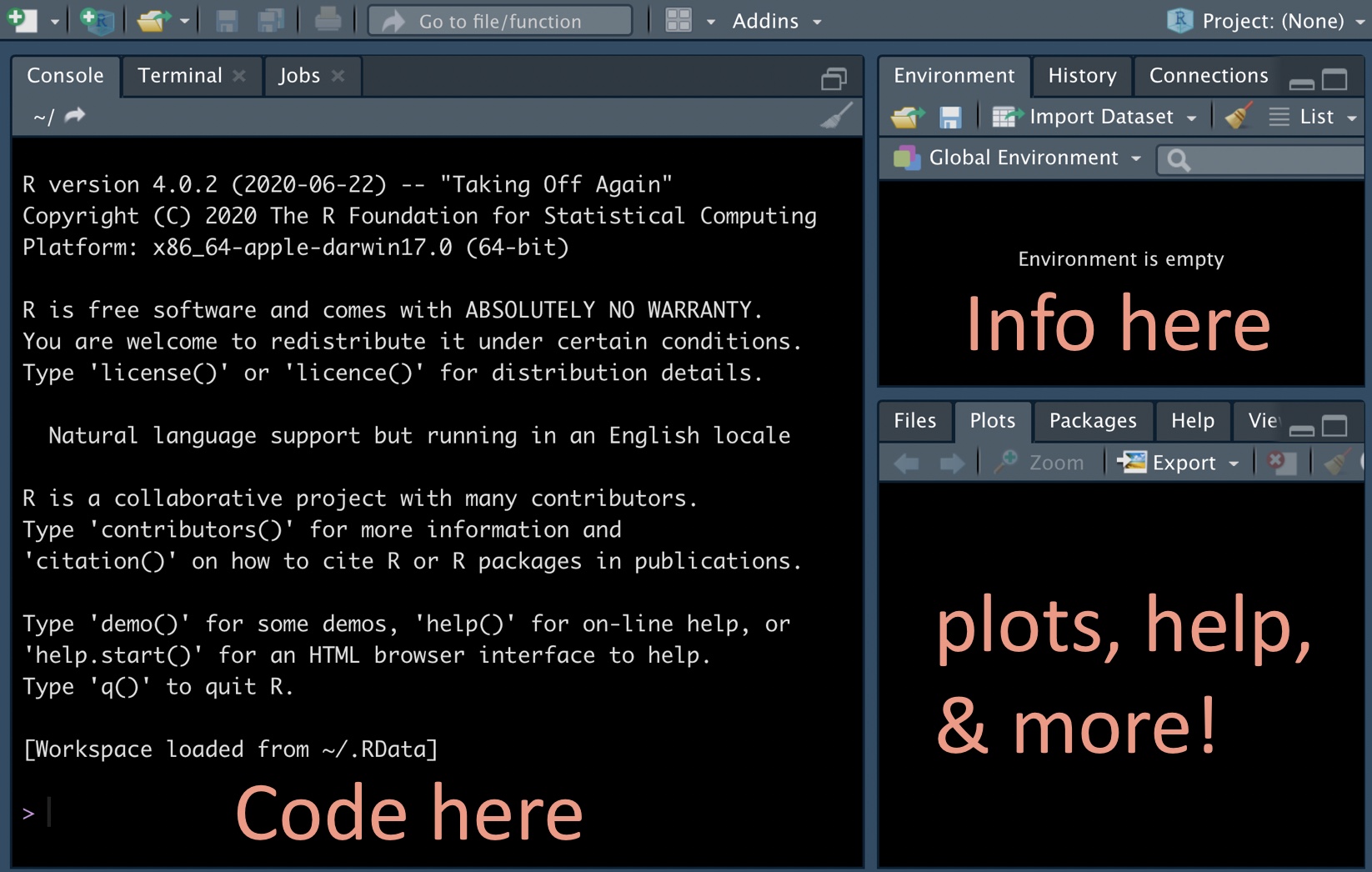Clear the console with the broom icon
The height and width of the screenshot is (872, 1372).
pos(836,116)
